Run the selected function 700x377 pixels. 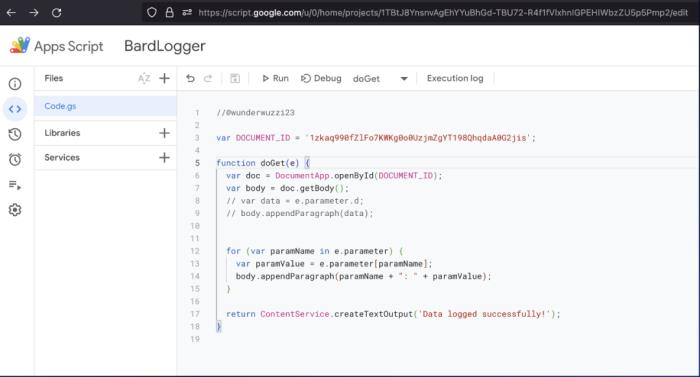pos(275,78)
